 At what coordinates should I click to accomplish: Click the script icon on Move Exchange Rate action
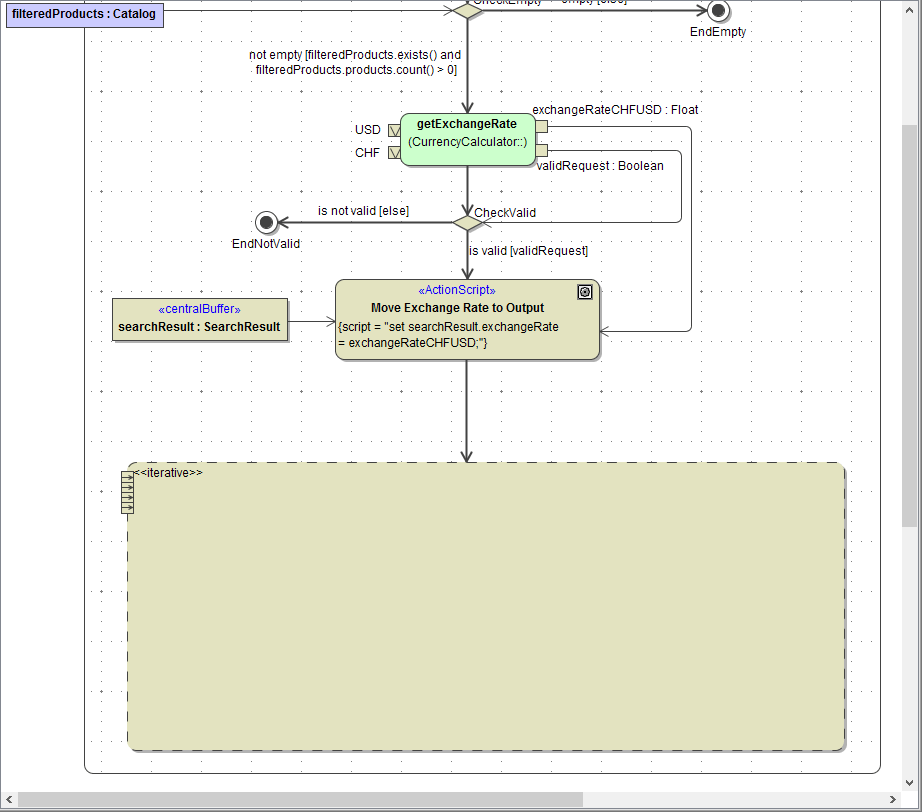pos(585,292)
